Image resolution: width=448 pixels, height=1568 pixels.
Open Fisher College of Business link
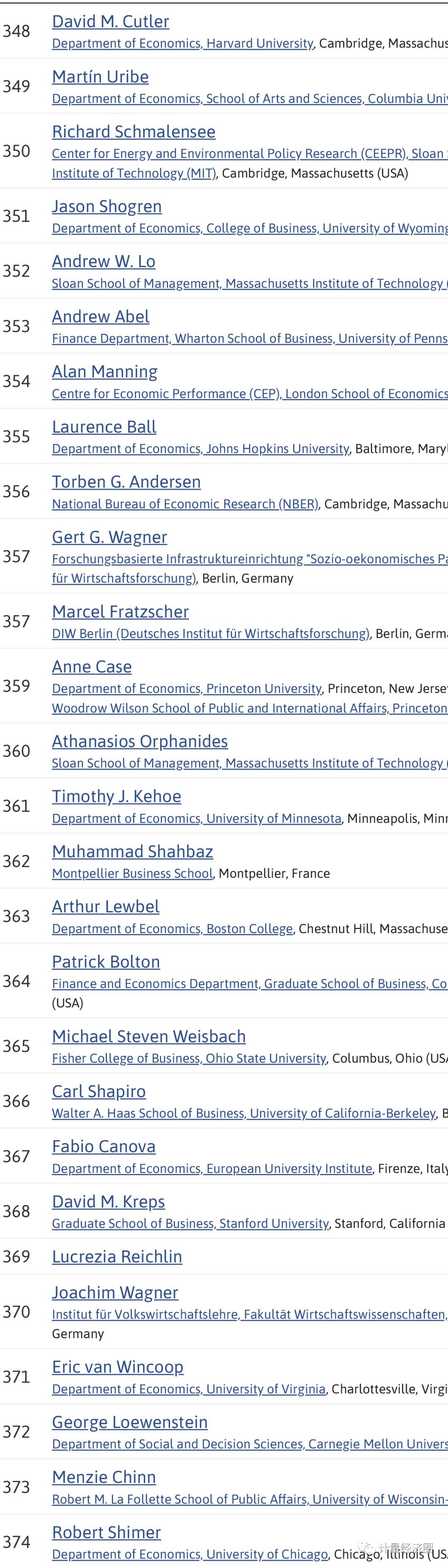pos(189,1058)
